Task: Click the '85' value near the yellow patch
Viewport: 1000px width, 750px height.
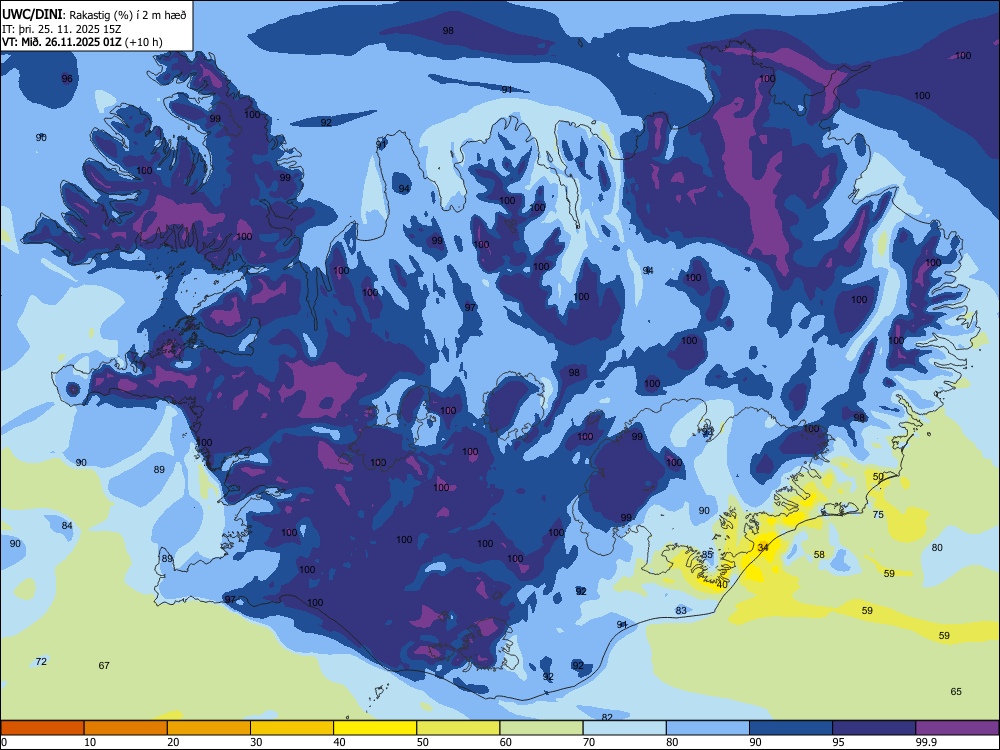Action: 707,555
